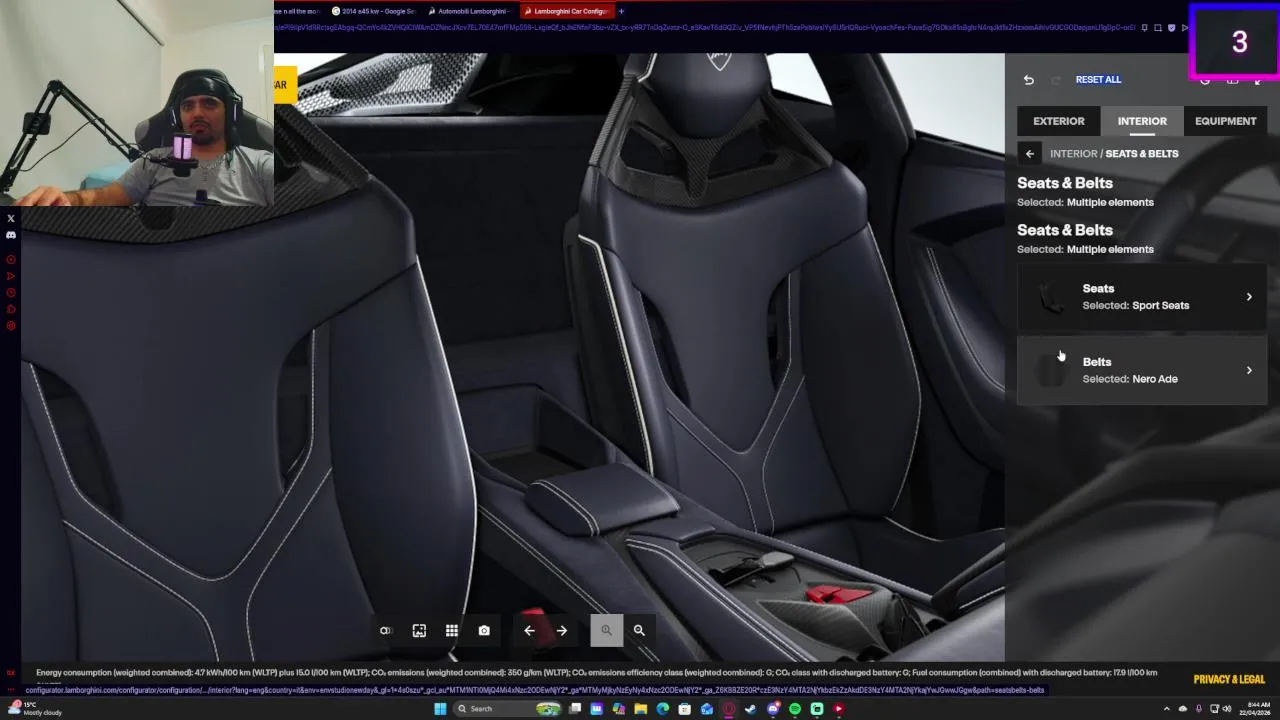Switch to the EXTERIOR tab
Image resolution: width=1280 pixels, height=720 pixels.
1058,121
